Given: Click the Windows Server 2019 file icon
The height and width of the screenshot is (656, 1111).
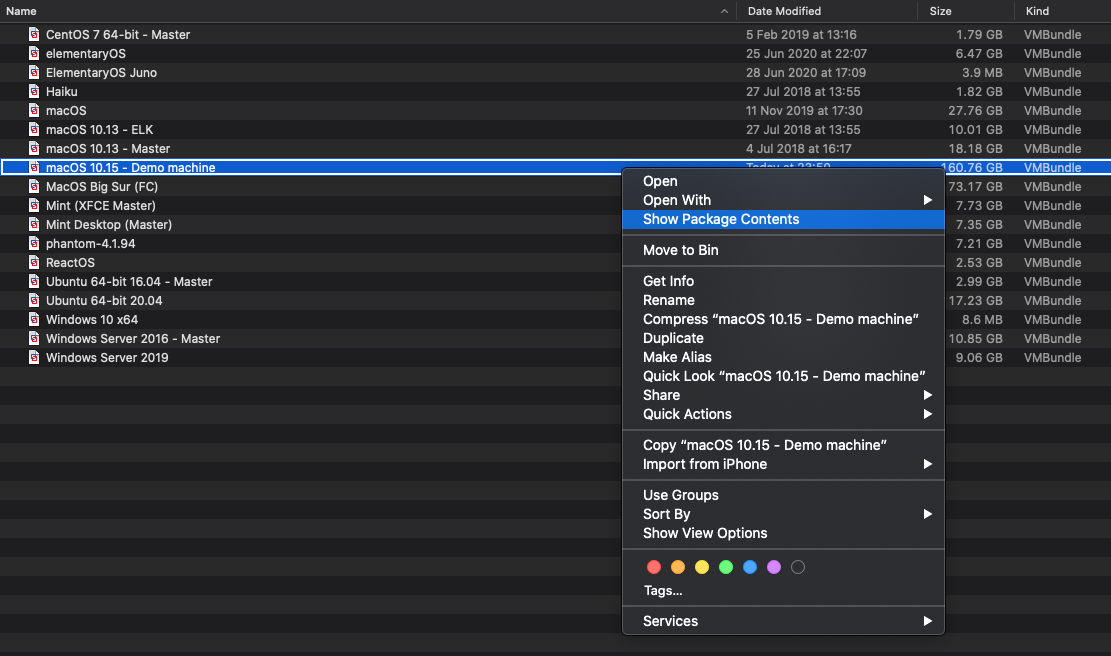Looking at the screenshot, I should point(34,357).
